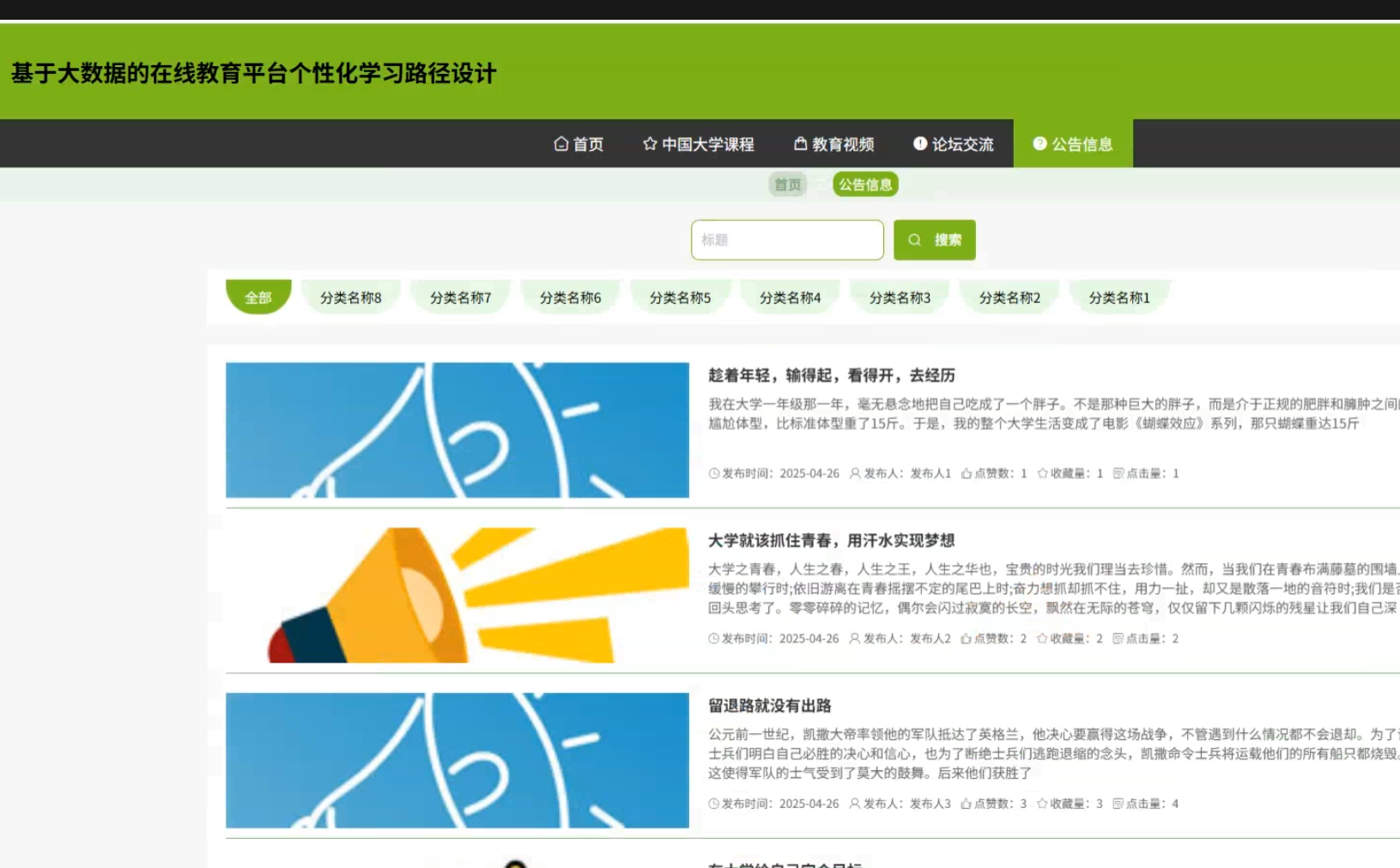Image resolution: width=1400 pixels, height=868 pixels.
Task: Click the star icon beside 中国大学课程
Action: pyautogui.click(x=650, y=143)
